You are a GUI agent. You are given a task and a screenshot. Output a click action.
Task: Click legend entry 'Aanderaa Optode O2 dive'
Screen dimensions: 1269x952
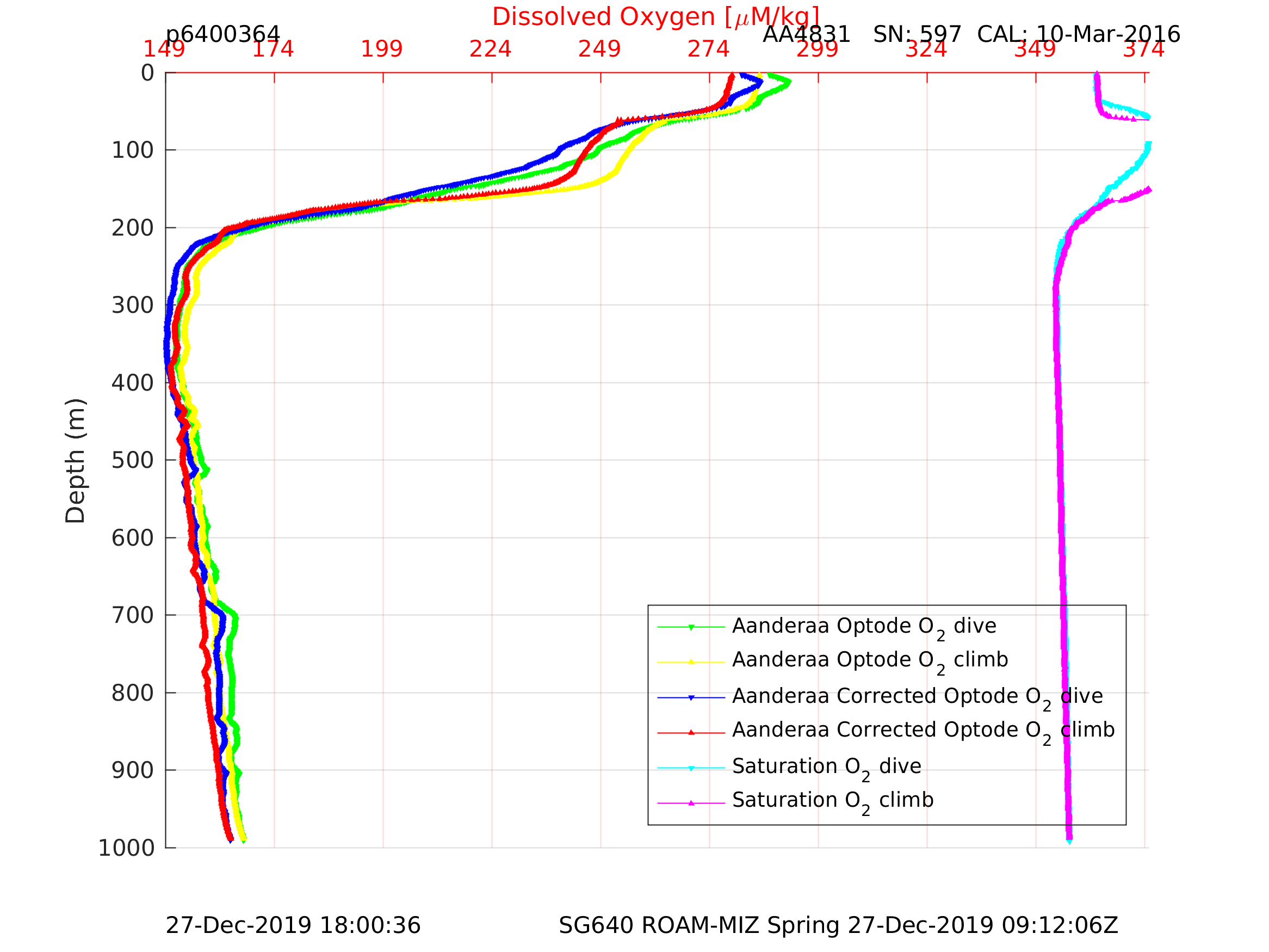(864, 627)
